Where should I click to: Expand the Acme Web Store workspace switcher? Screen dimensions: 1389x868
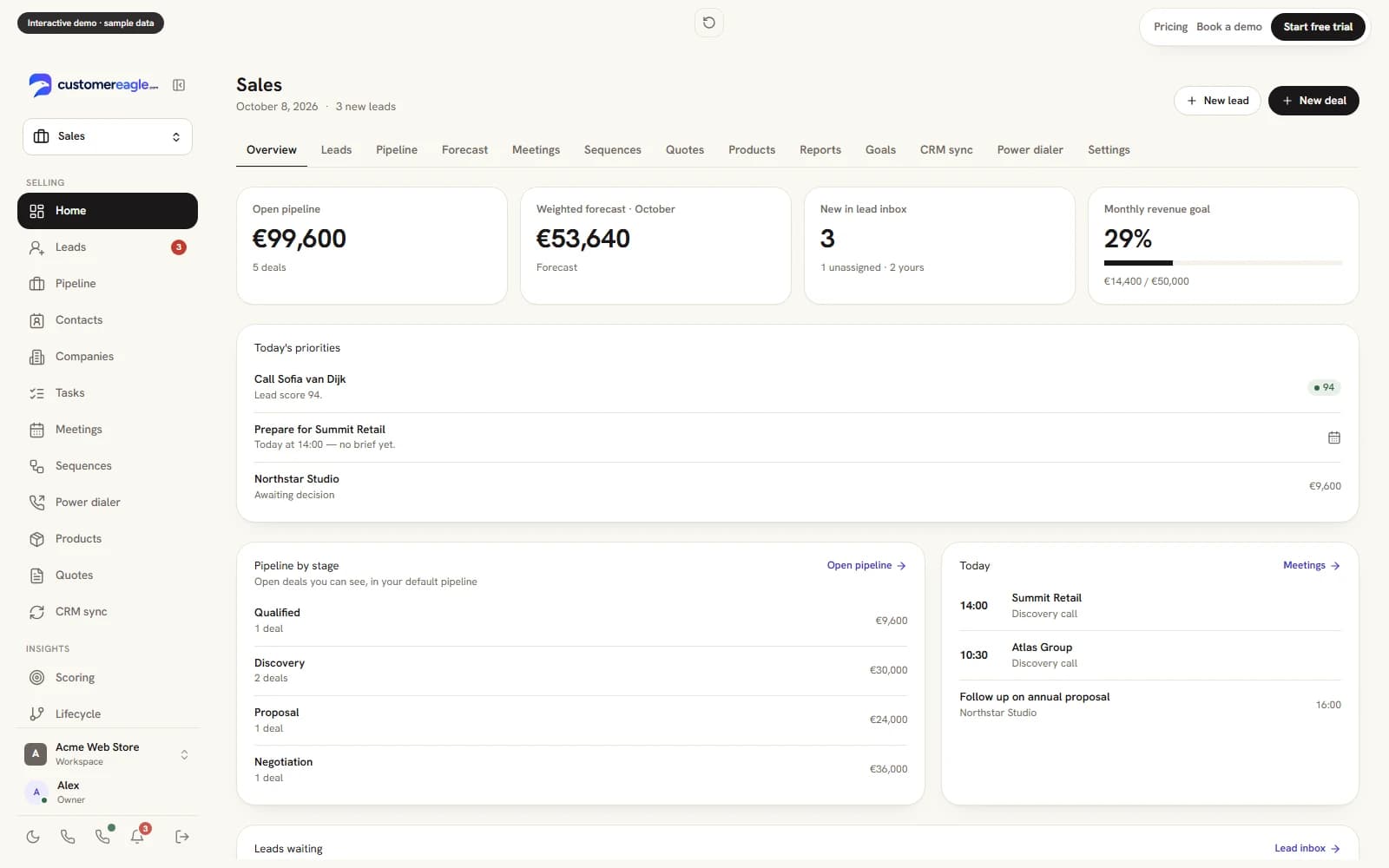(x=108, y=754)
